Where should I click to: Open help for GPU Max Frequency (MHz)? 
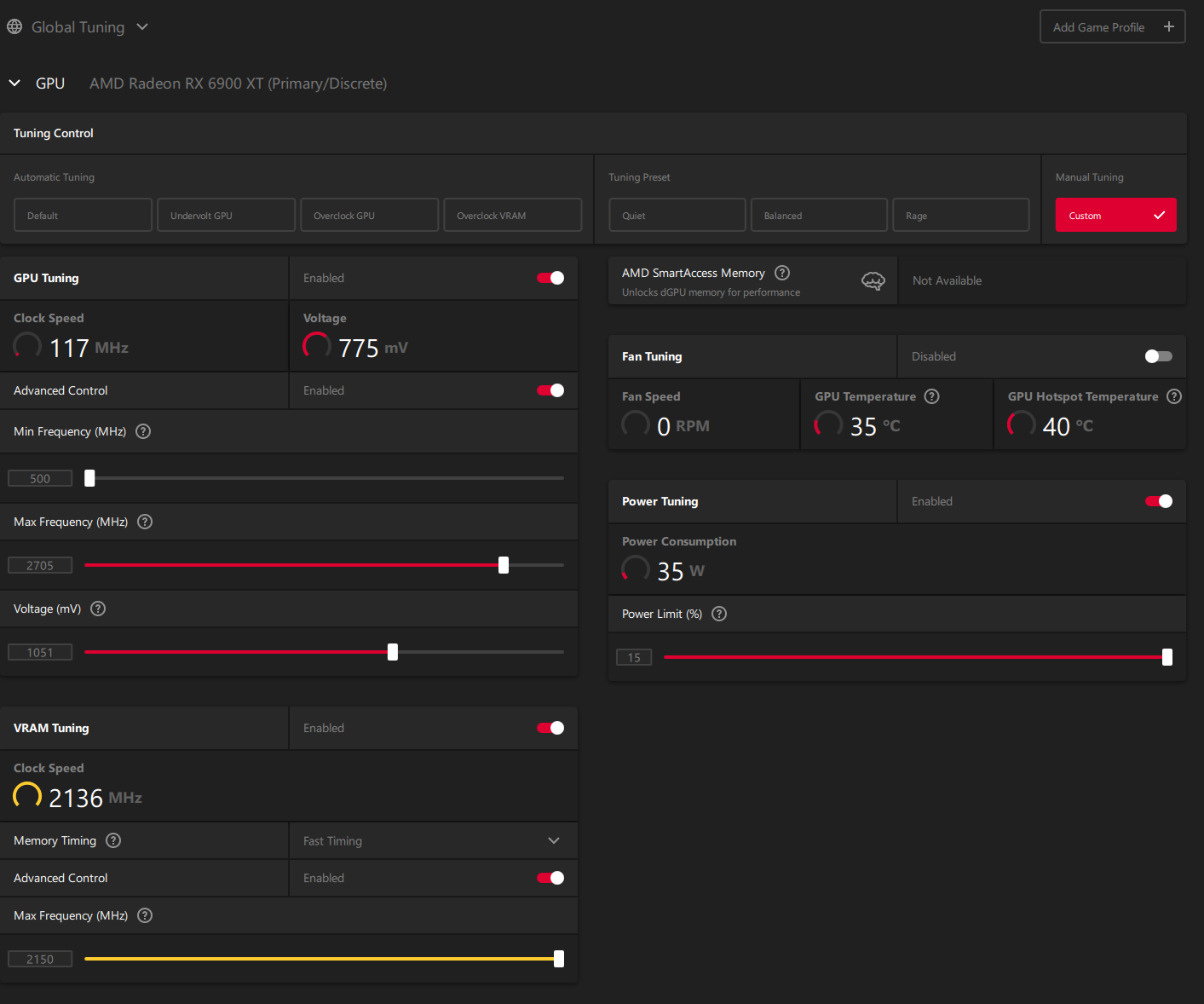pyautogui.click(x=145, y=522)
